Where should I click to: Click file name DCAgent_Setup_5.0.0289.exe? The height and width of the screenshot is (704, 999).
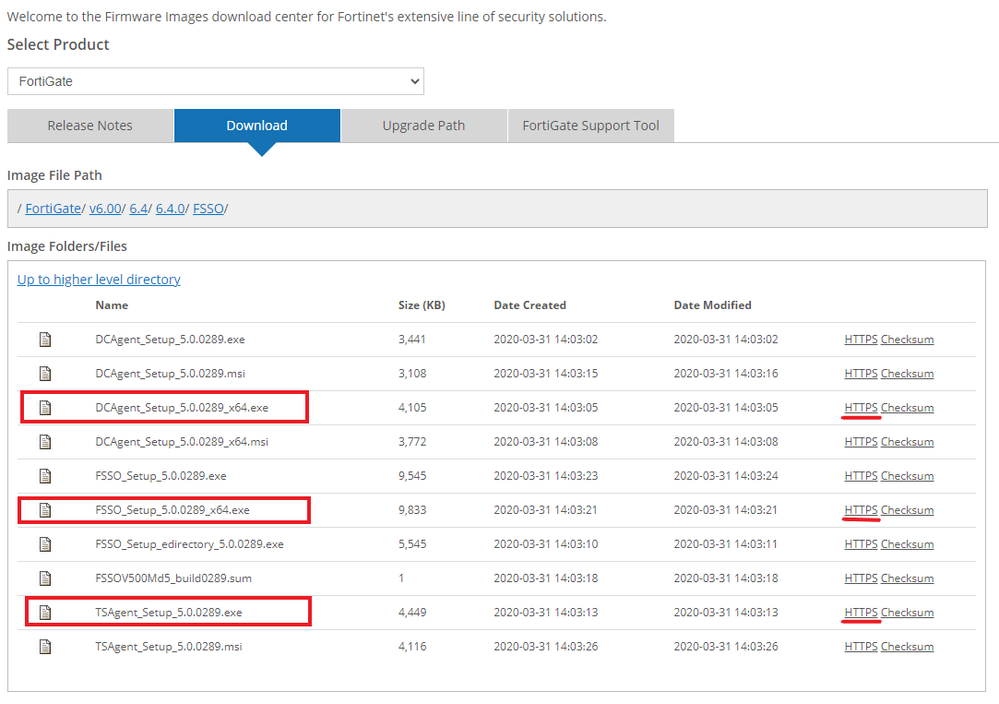170,340
